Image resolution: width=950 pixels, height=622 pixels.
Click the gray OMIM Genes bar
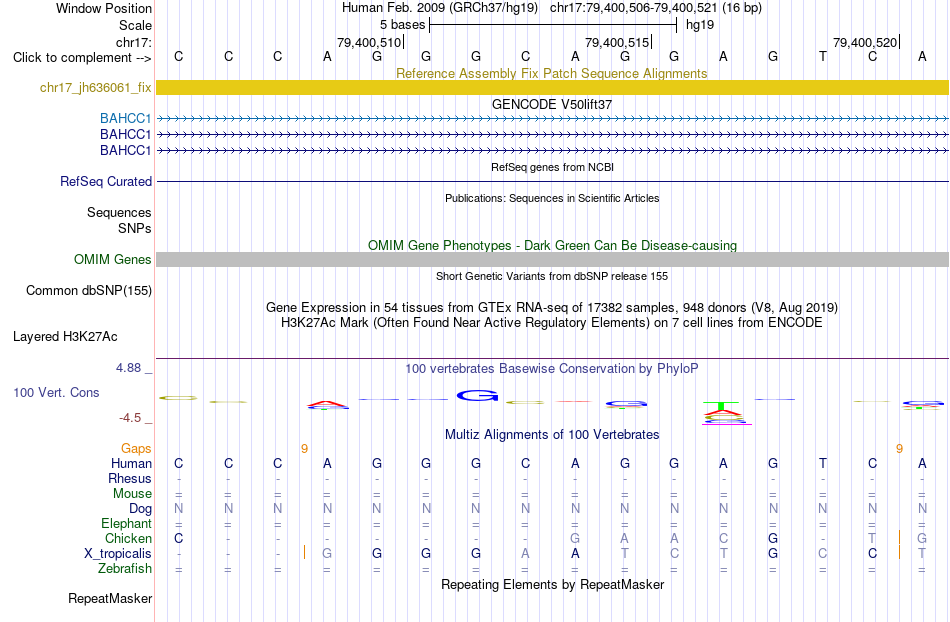click(552, 259)
